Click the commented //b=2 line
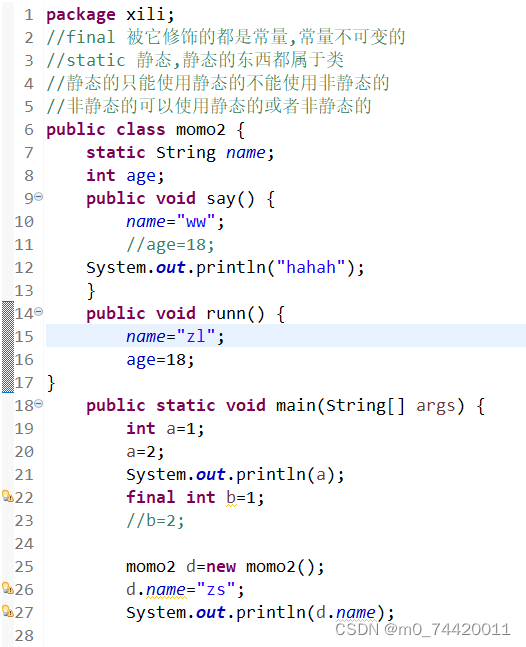Image resolution: width=526 pixels, height=647 pixels. pos(155,521)
